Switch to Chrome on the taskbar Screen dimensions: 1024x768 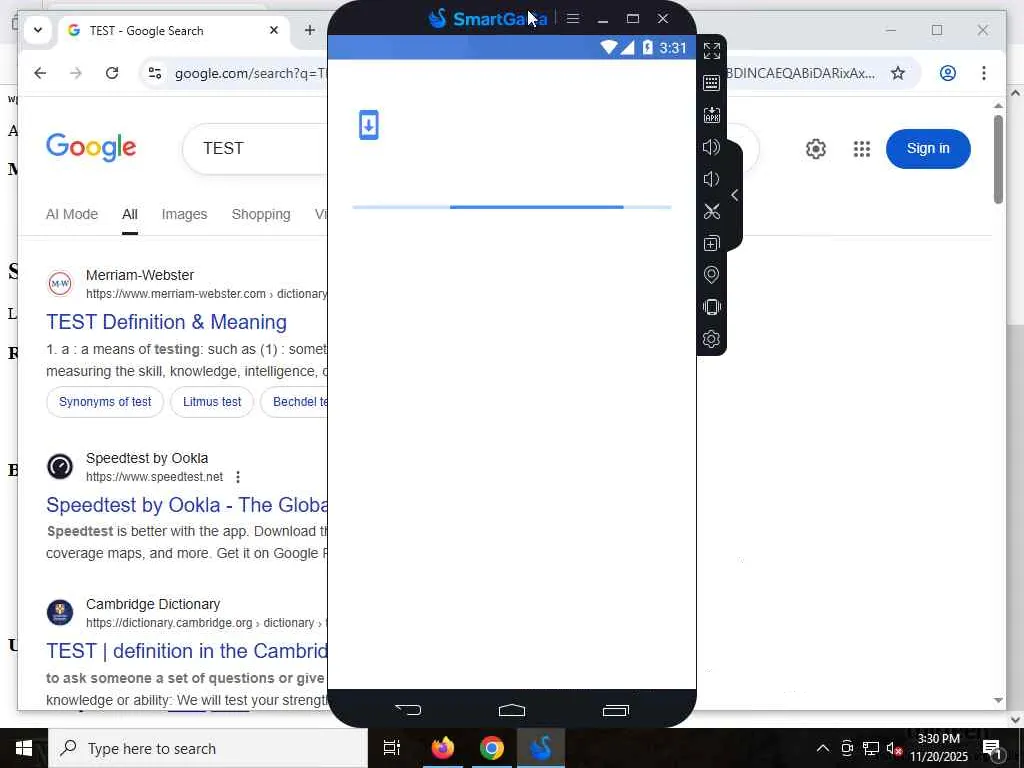492,748
